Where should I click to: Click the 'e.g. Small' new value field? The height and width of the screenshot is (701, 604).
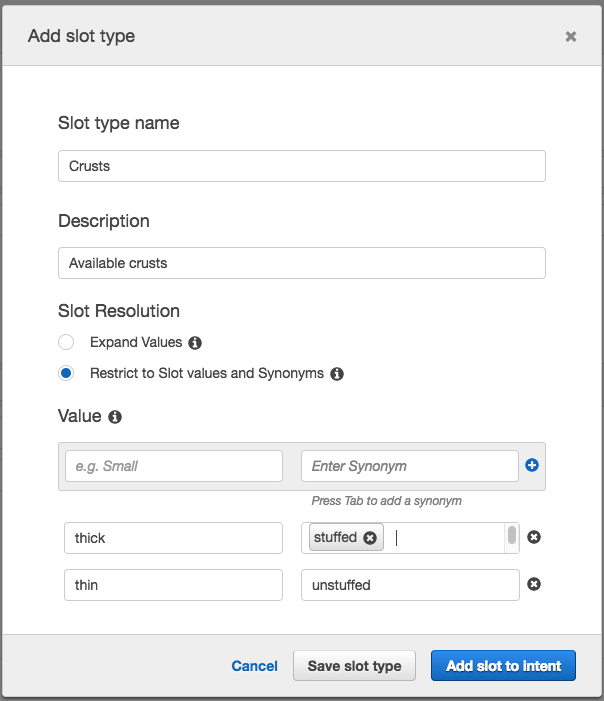(x=174, y=466)
